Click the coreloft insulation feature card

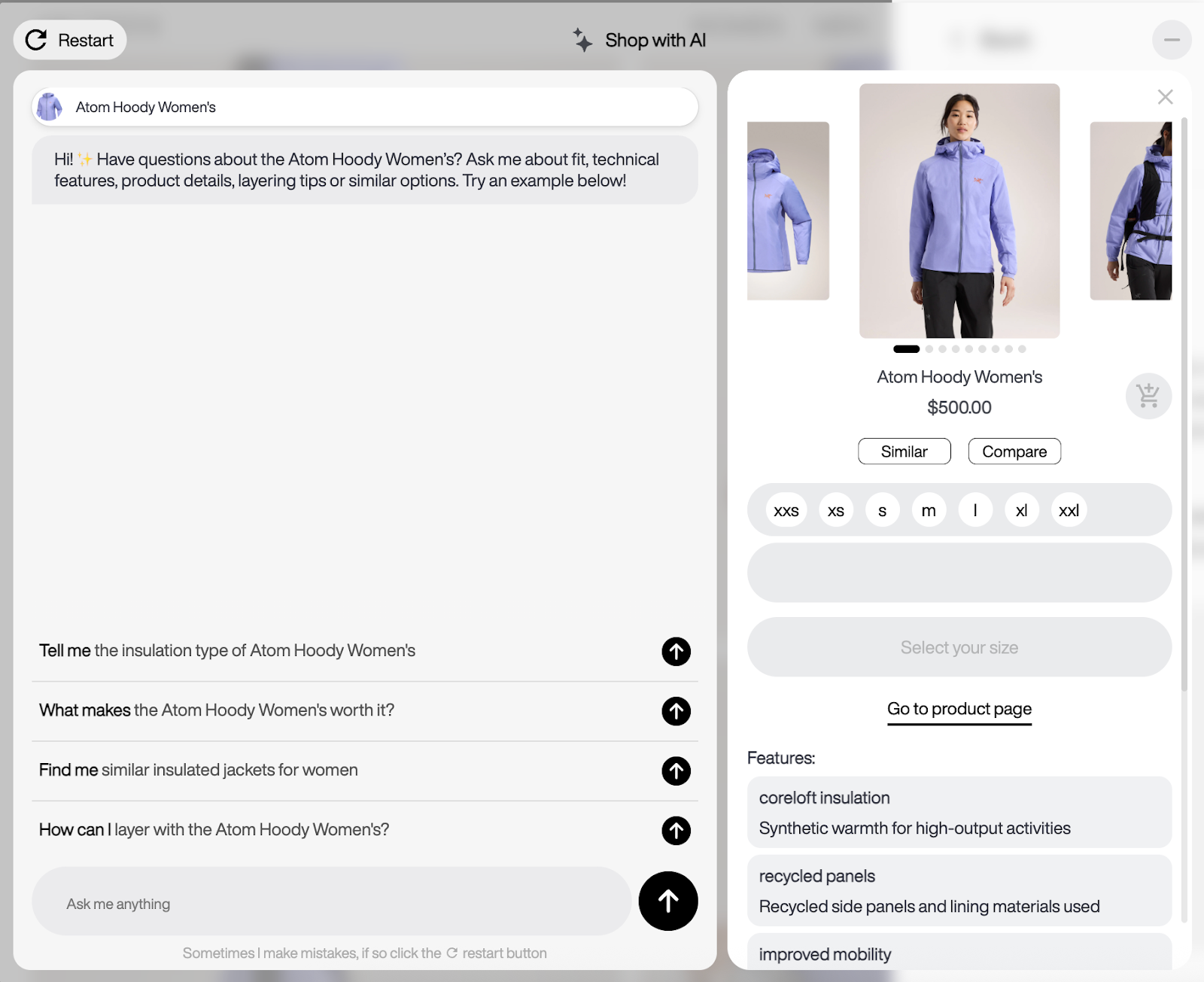pyautogui.click(x=959, y=813)
